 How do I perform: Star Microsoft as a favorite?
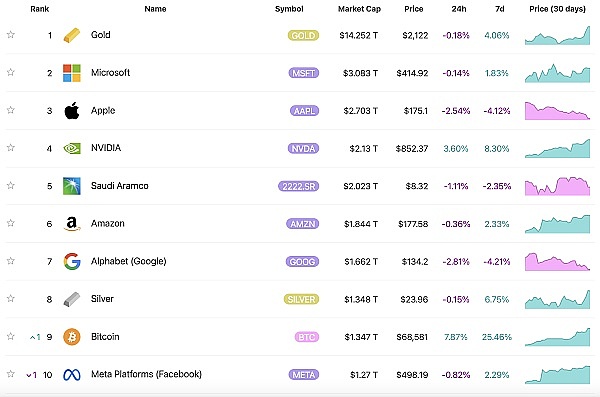tap(11, 72)
